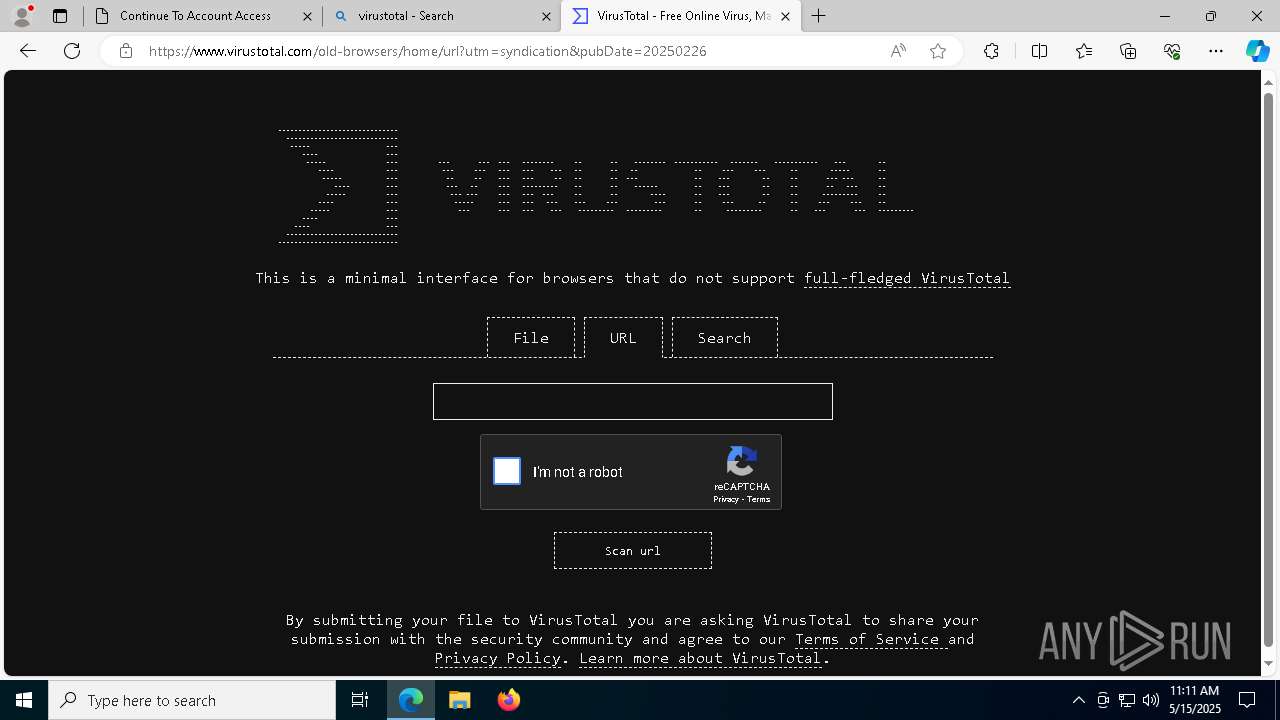1280x720 pixels.
Task: Add this page to favorites
Action: coord(938,51)
